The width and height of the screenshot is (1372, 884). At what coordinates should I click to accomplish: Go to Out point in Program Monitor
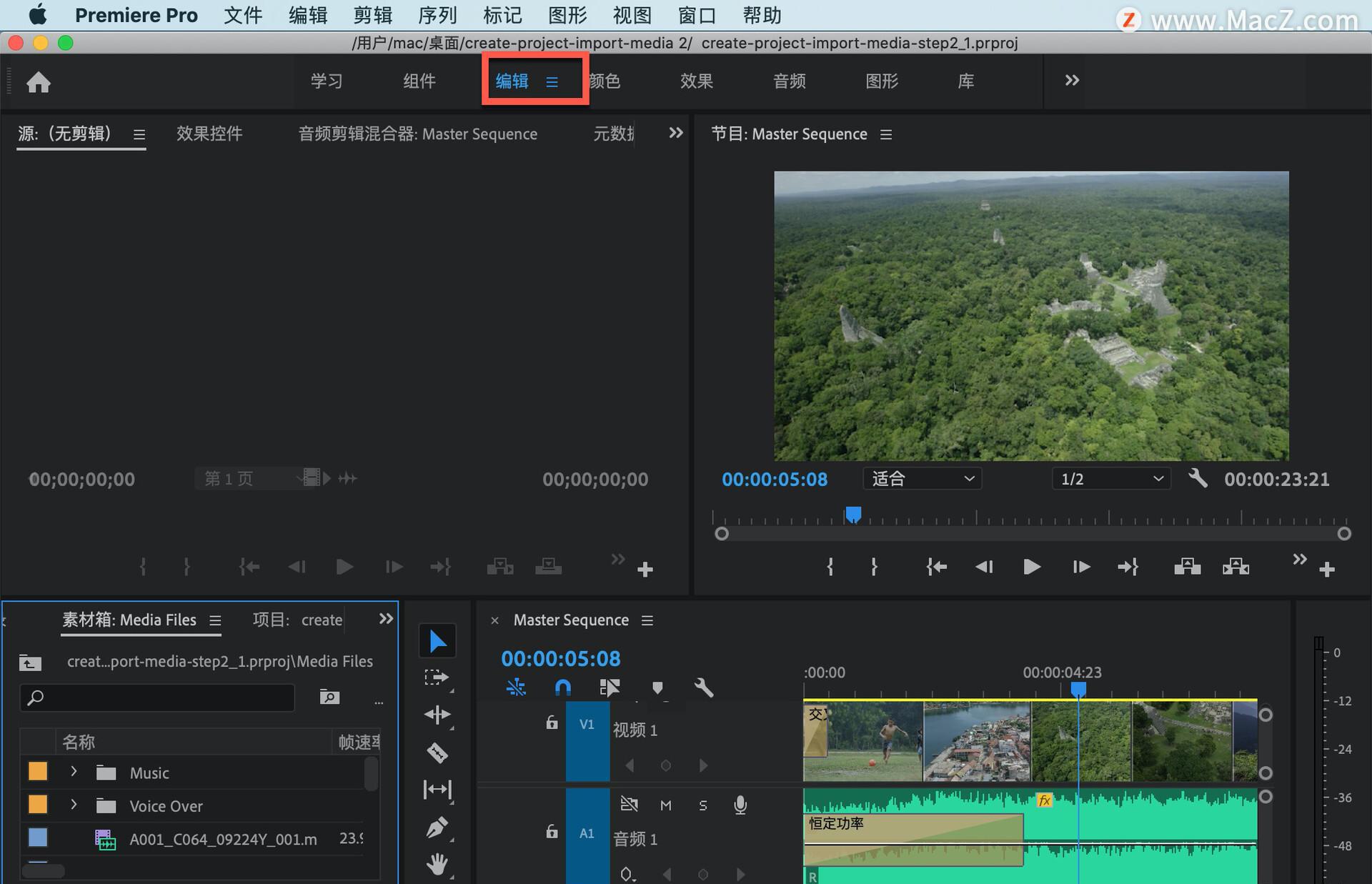(x=1128, y=567)
